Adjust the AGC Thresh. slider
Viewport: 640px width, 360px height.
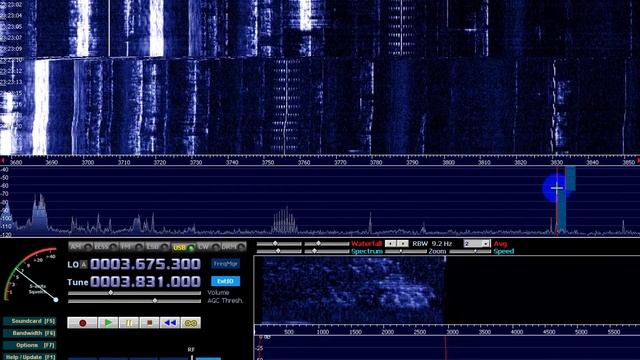[134, 301]
